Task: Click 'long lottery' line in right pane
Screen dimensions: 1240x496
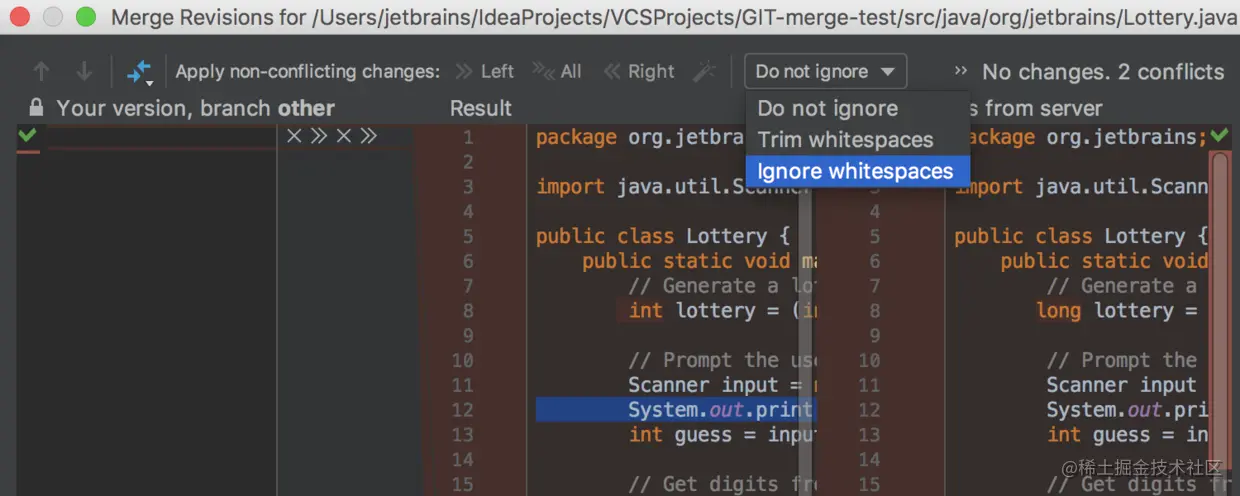Action: coord(1117,311)
